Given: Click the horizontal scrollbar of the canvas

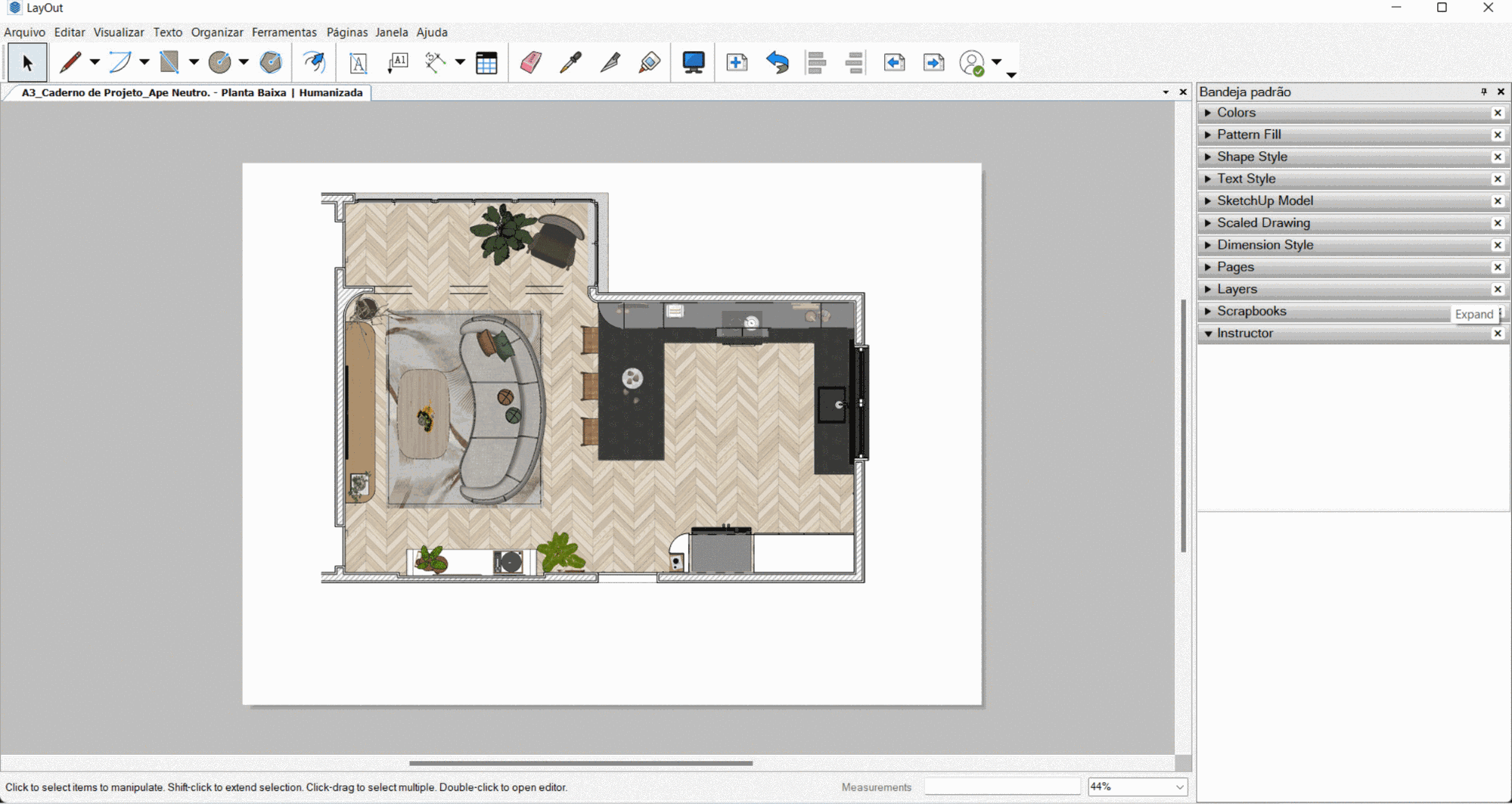Looking at the screenshot, I should pos(581,763).
